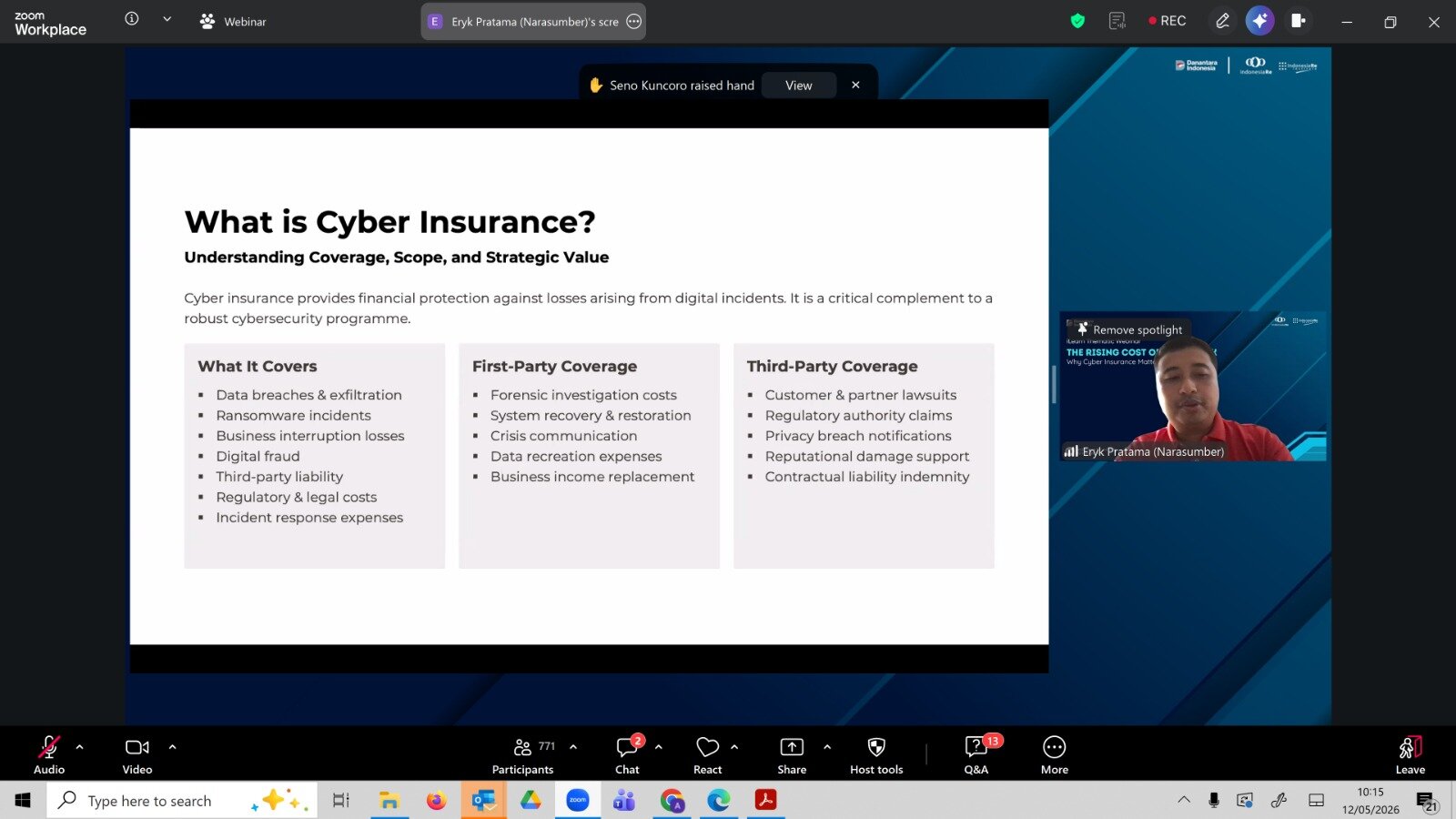Expand the share options arrow

click(827, 747)
